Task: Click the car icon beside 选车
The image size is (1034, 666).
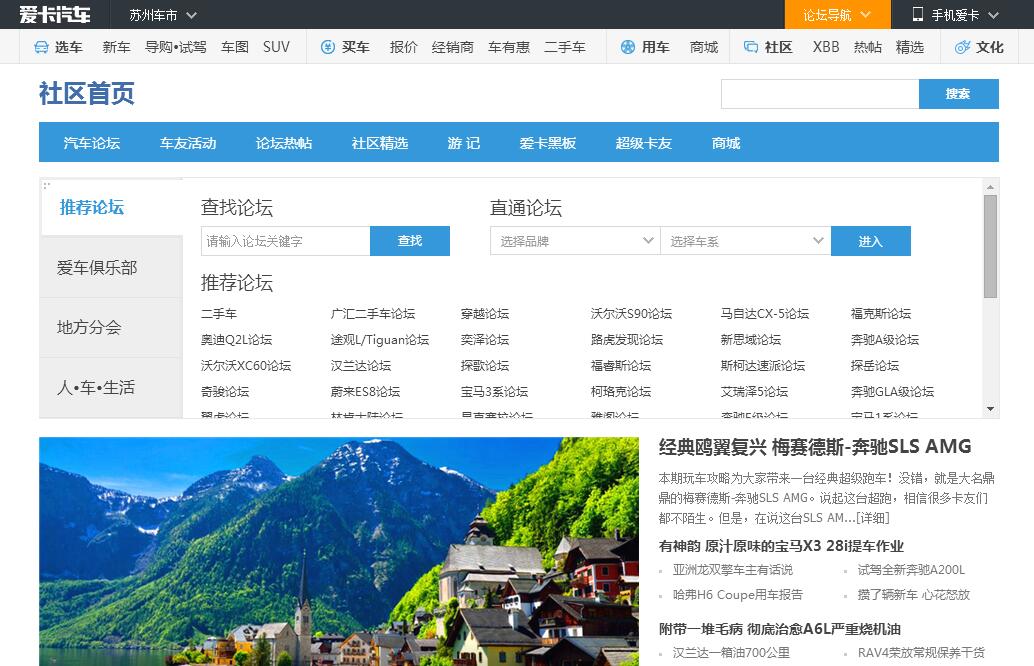Action: (41, 47)
